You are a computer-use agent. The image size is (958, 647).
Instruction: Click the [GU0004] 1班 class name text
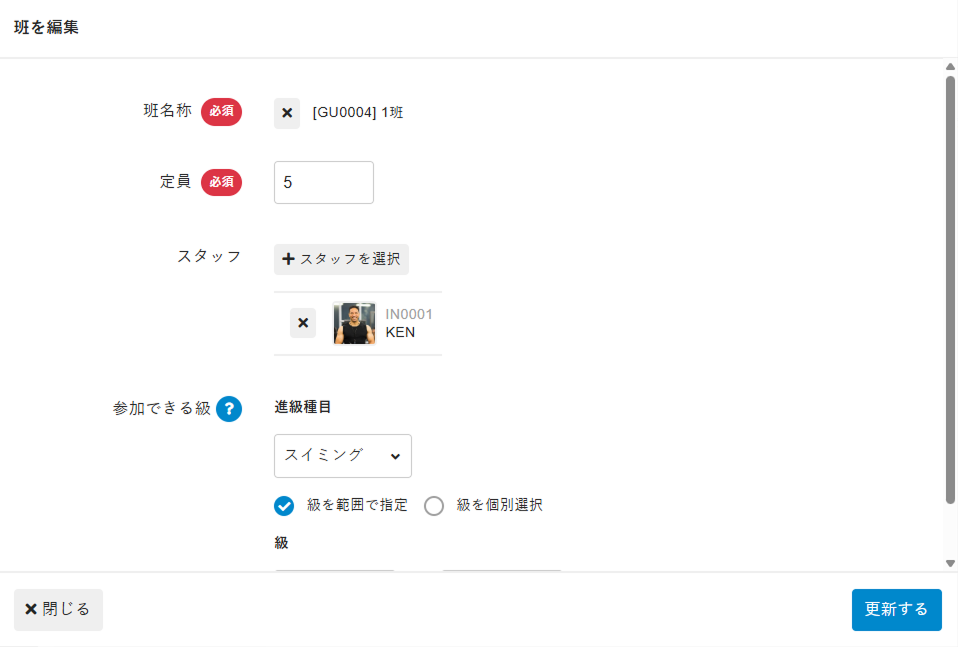coord(358,113)
